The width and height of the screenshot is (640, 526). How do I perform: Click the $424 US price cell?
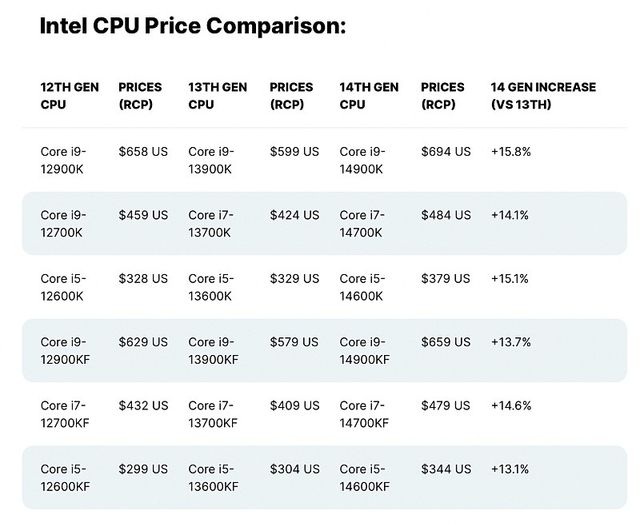tap(294, 215)
